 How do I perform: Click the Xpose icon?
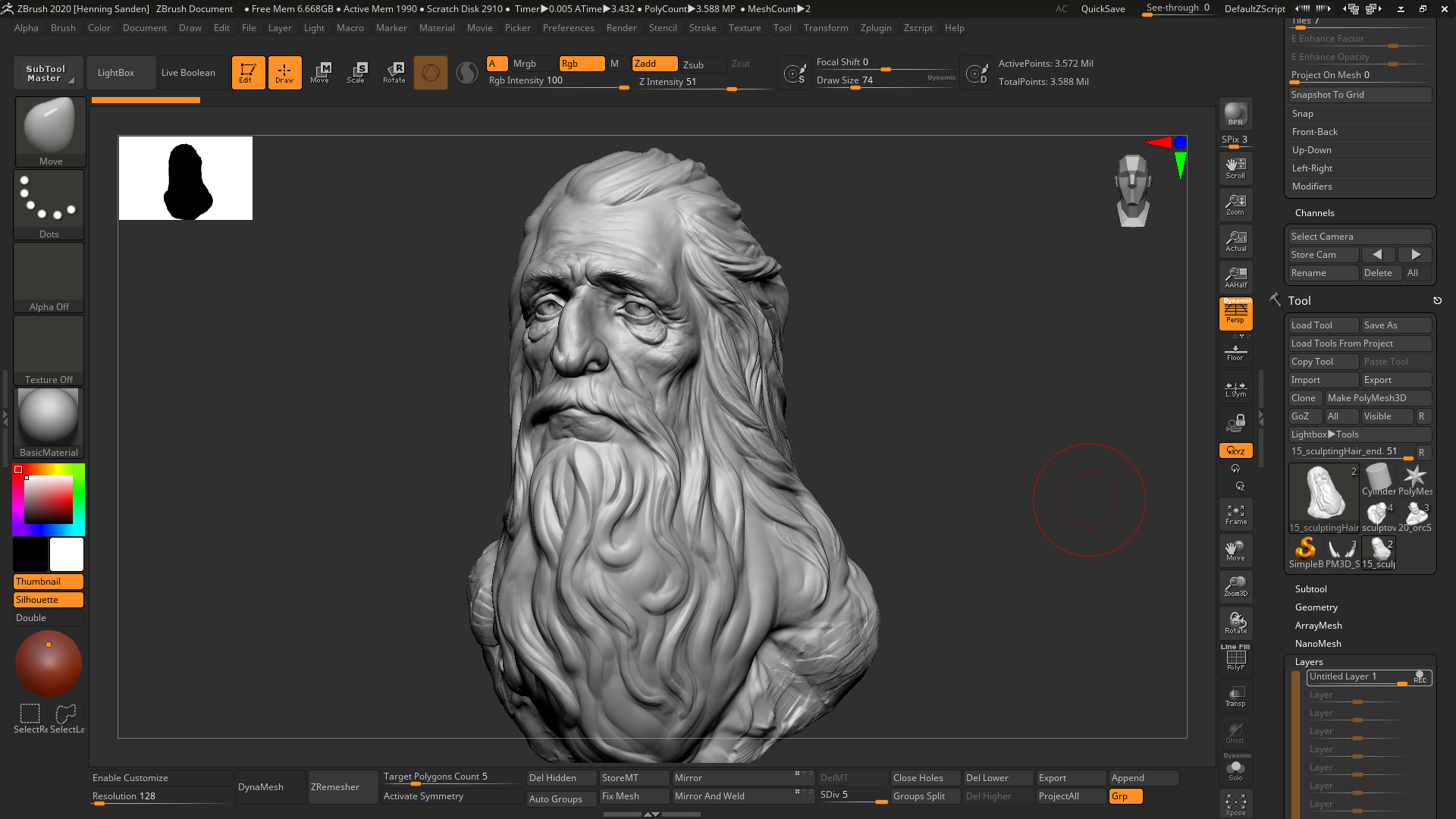pos(1235,805)
